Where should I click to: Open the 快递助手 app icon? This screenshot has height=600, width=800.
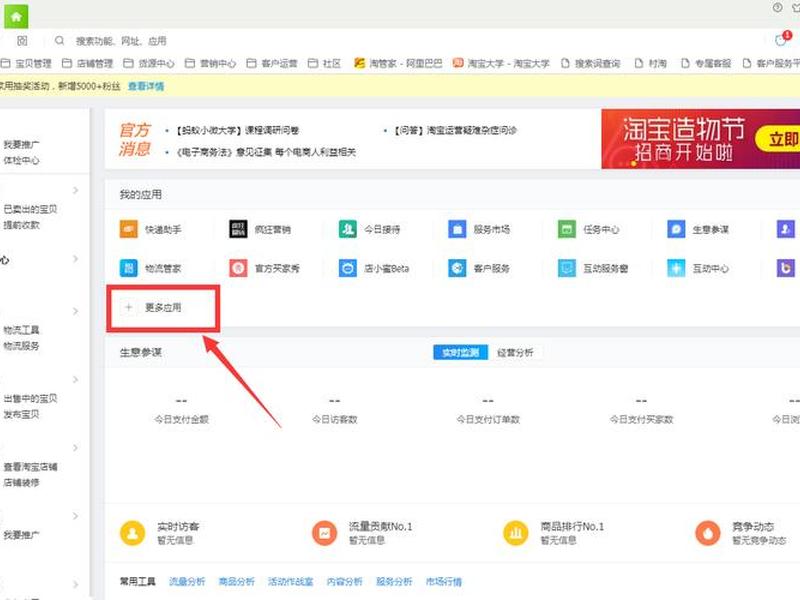coord(129,229)
